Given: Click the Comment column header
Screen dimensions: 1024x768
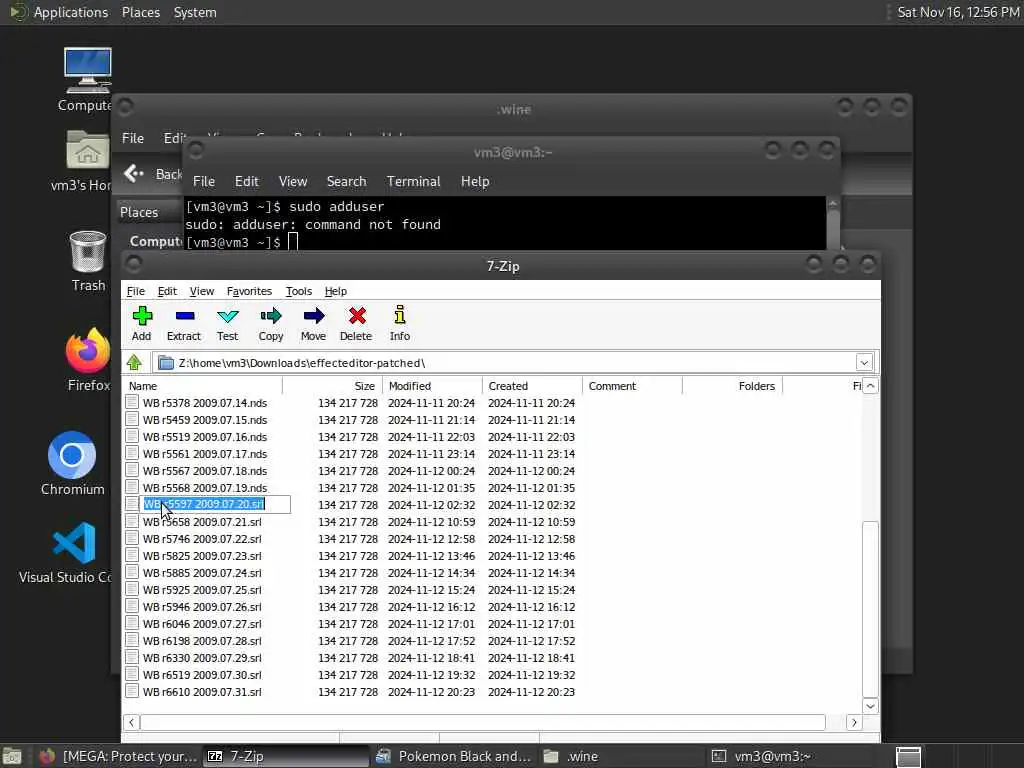Looking at the screenshot, I should click(x=632, y=386).
